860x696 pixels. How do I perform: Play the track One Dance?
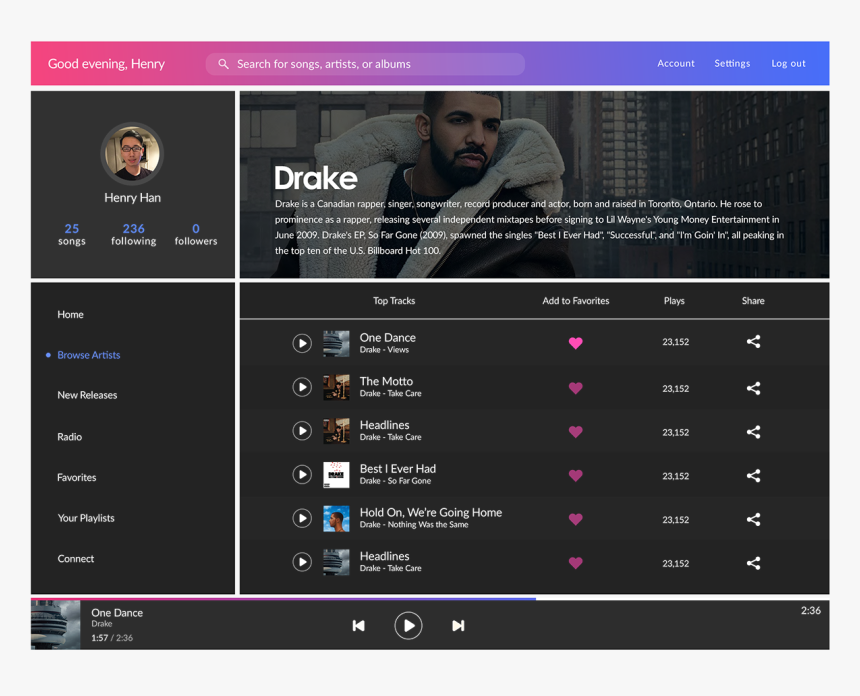pyautogui.click(x=302, y=343)
